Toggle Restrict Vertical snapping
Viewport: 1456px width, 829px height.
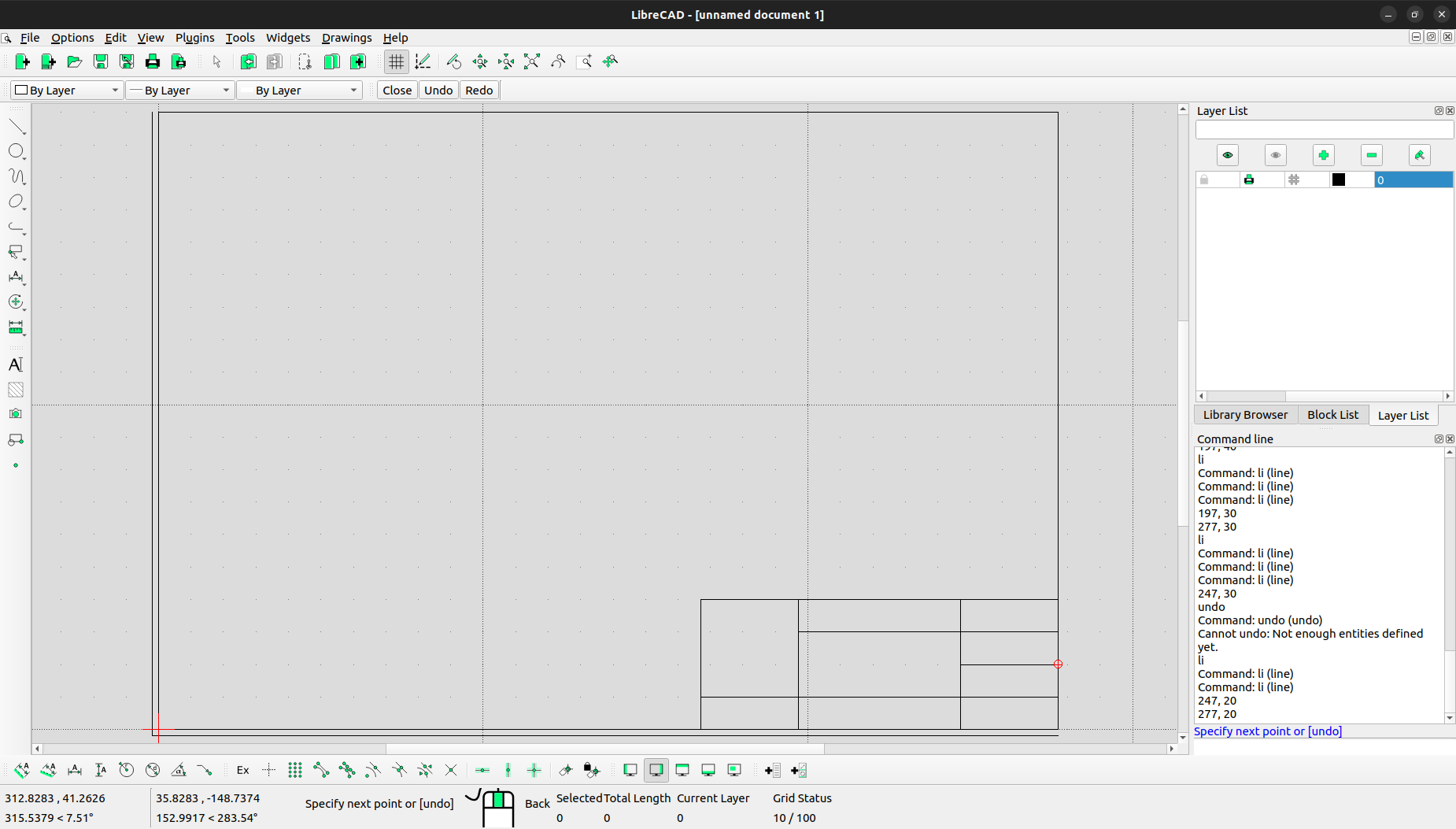click(x=508, y=770)
